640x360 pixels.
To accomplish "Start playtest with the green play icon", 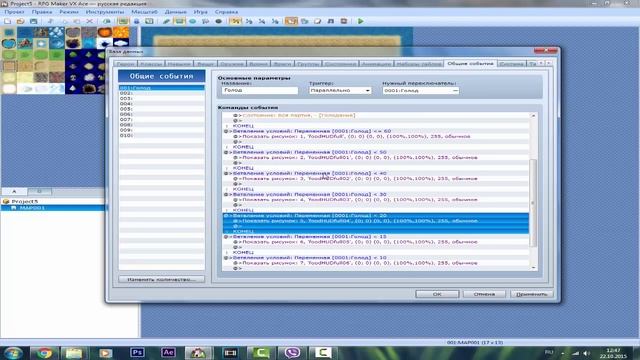I will 361,21.
